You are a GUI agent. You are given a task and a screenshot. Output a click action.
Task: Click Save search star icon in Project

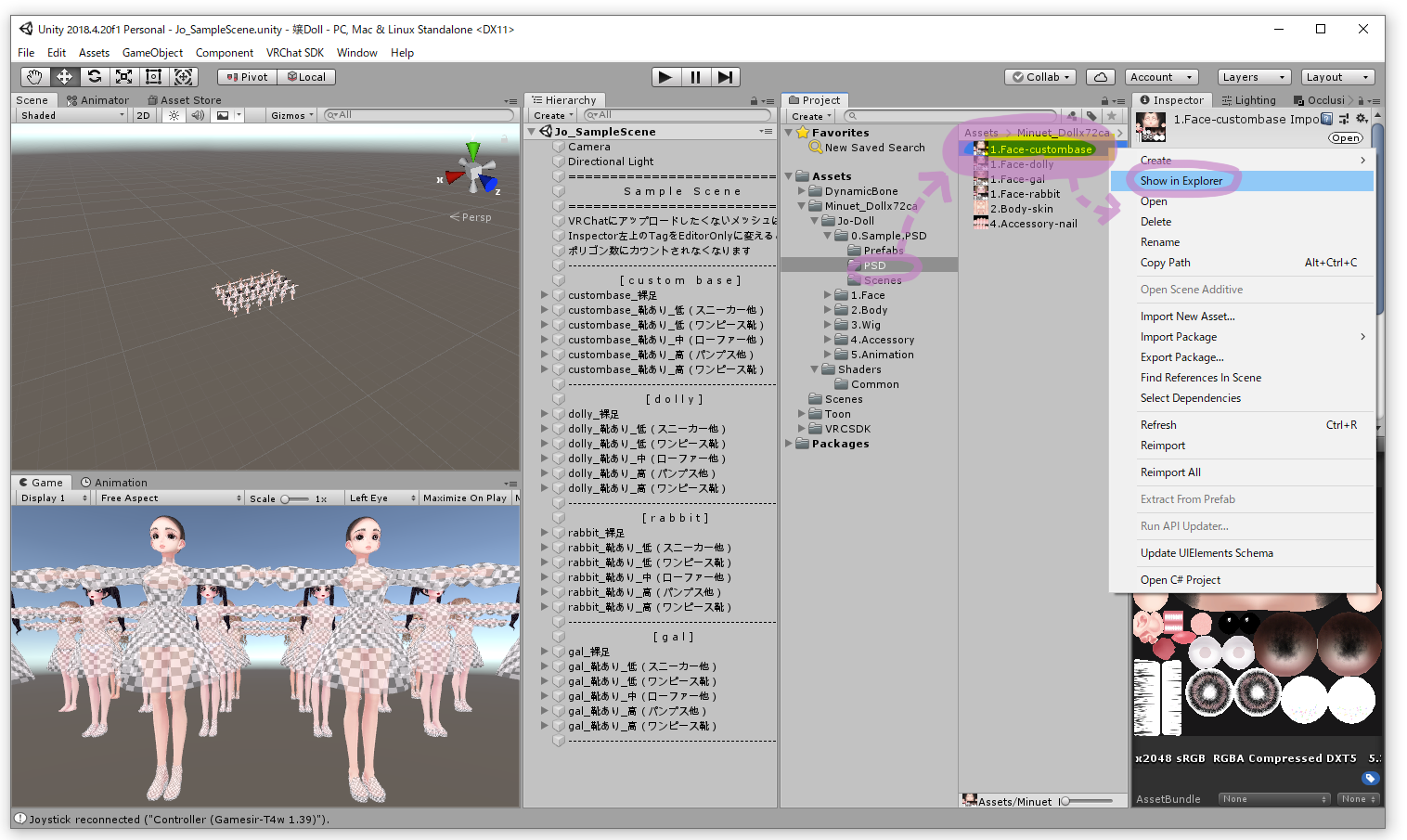[x=1112, y=116]
